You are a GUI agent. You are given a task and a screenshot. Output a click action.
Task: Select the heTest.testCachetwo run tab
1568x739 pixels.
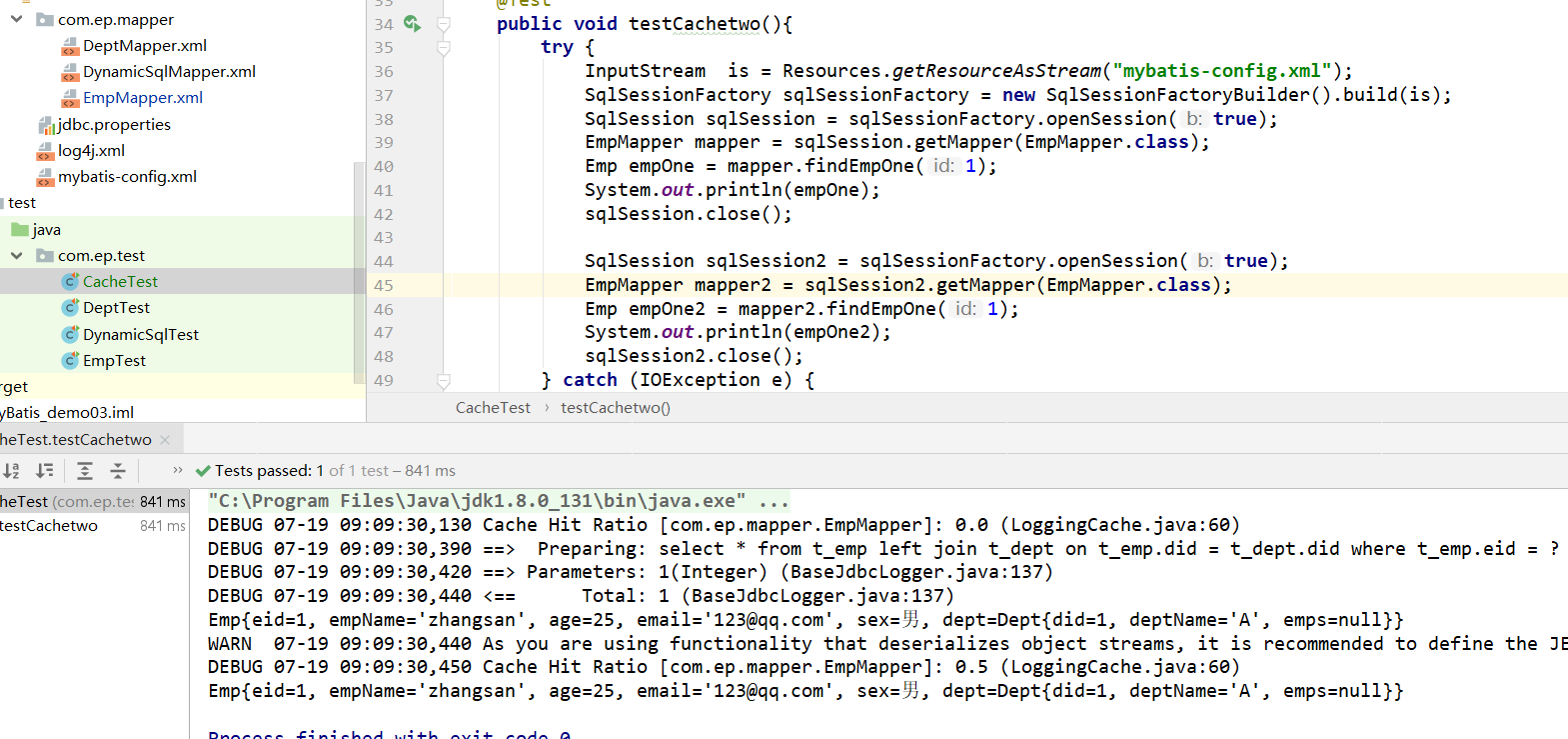click(76, 440)
